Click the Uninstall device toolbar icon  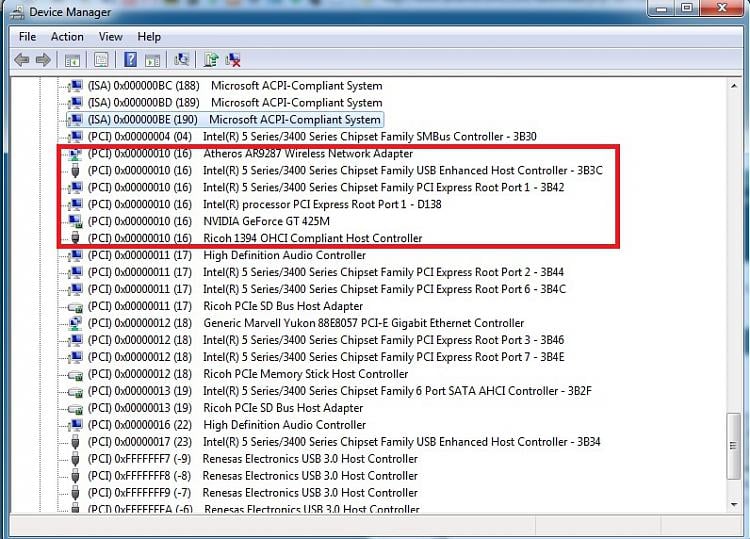pyautogui.click(x=233, y=60)
